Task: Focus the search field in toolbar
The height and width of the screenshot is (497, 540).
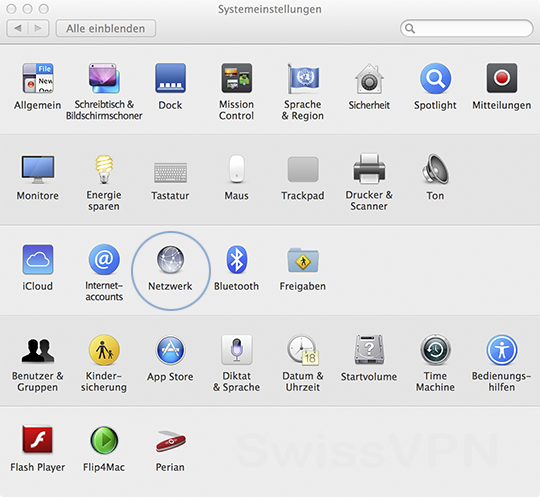Action: 467,28
